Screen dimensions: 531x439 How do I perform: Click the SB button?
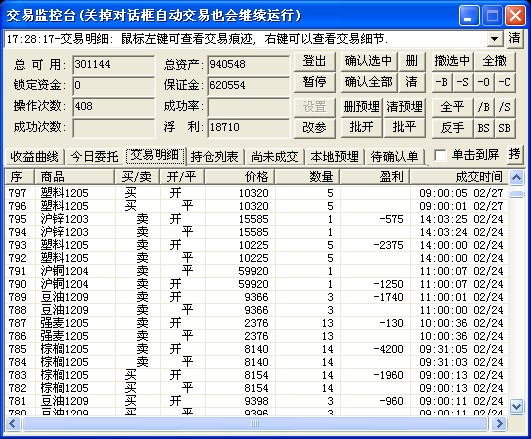point(505,128)
